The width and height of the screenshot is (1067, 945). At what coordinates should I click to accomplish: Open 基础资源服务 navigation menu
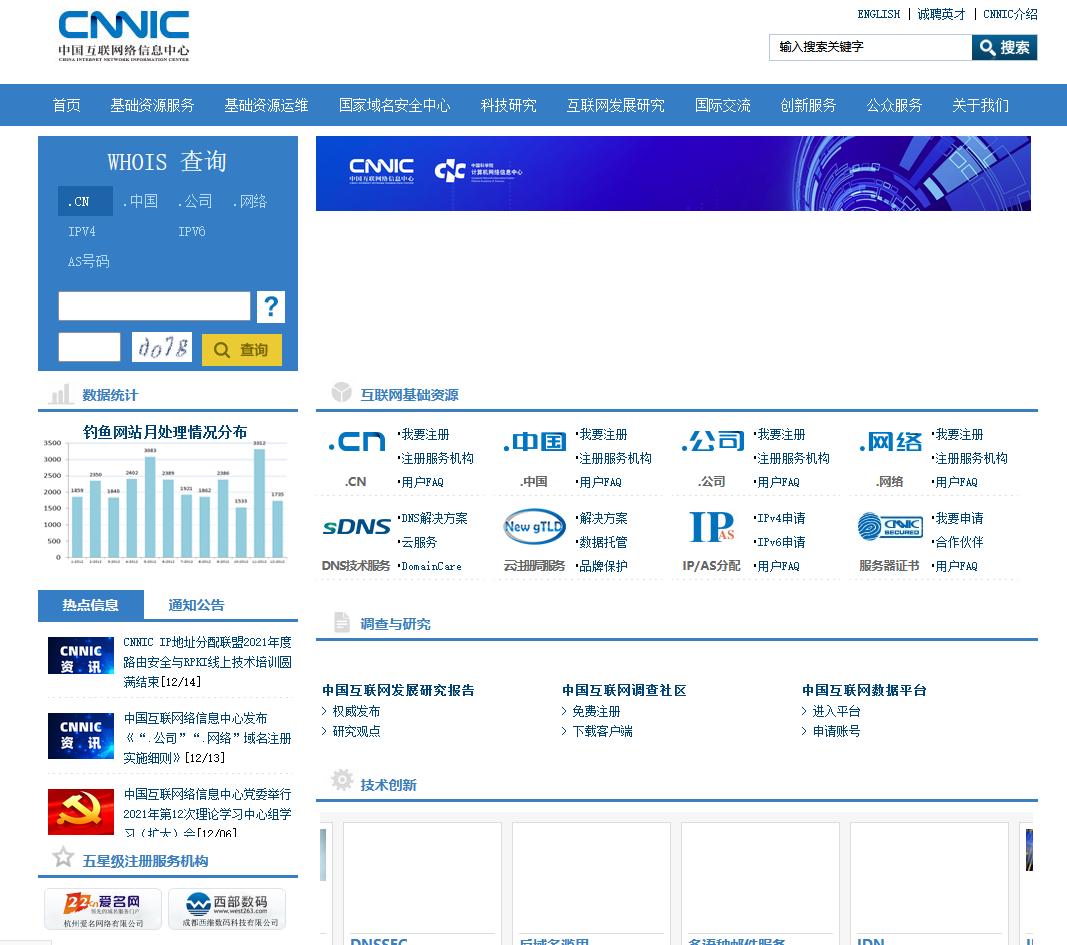pos(152,105)
